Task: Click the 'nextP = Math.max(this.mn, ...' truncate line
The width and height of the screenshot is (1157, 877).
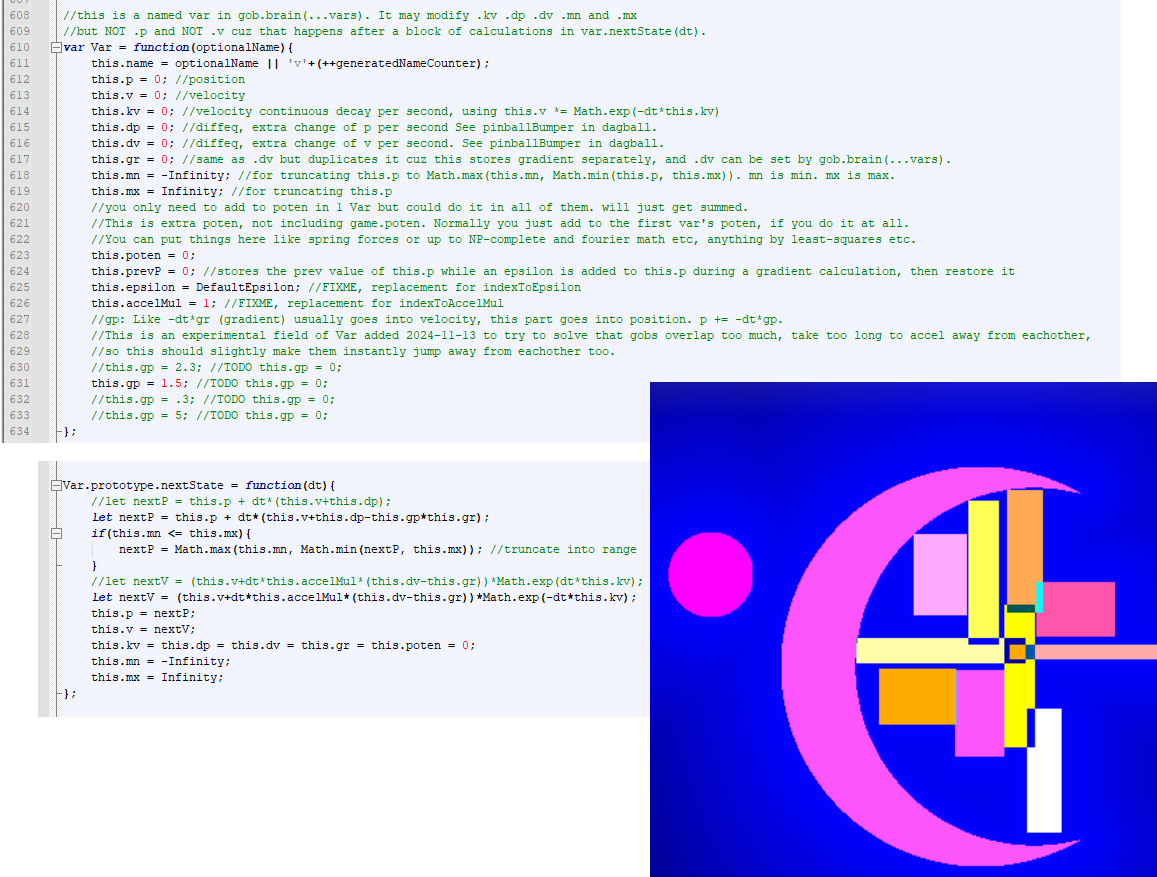Action: pos(378,550)
